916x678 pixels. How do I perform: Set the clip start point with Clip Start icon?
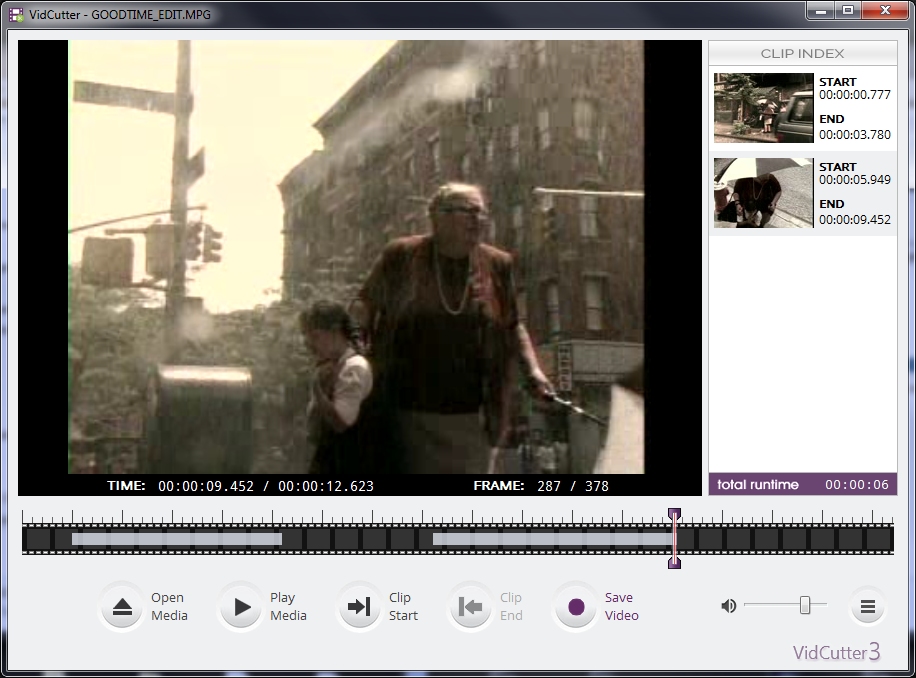359,607
